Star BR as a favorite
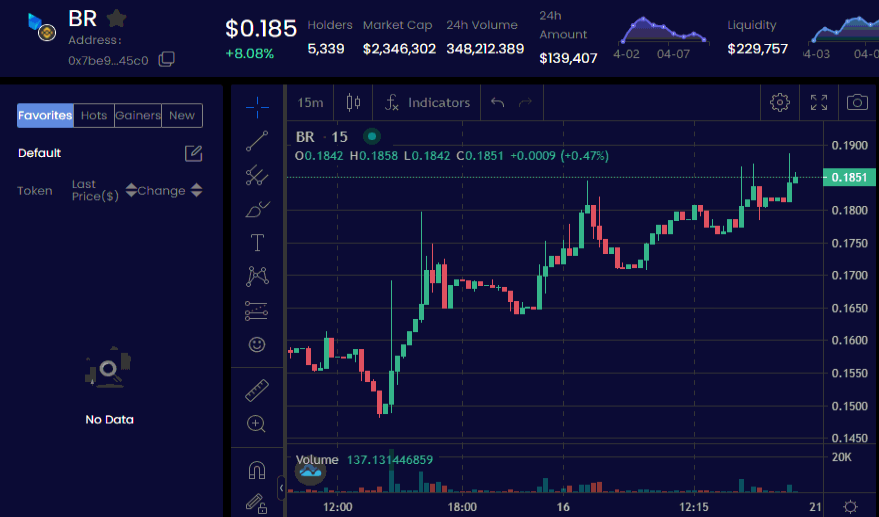 [x=116, y=19]
